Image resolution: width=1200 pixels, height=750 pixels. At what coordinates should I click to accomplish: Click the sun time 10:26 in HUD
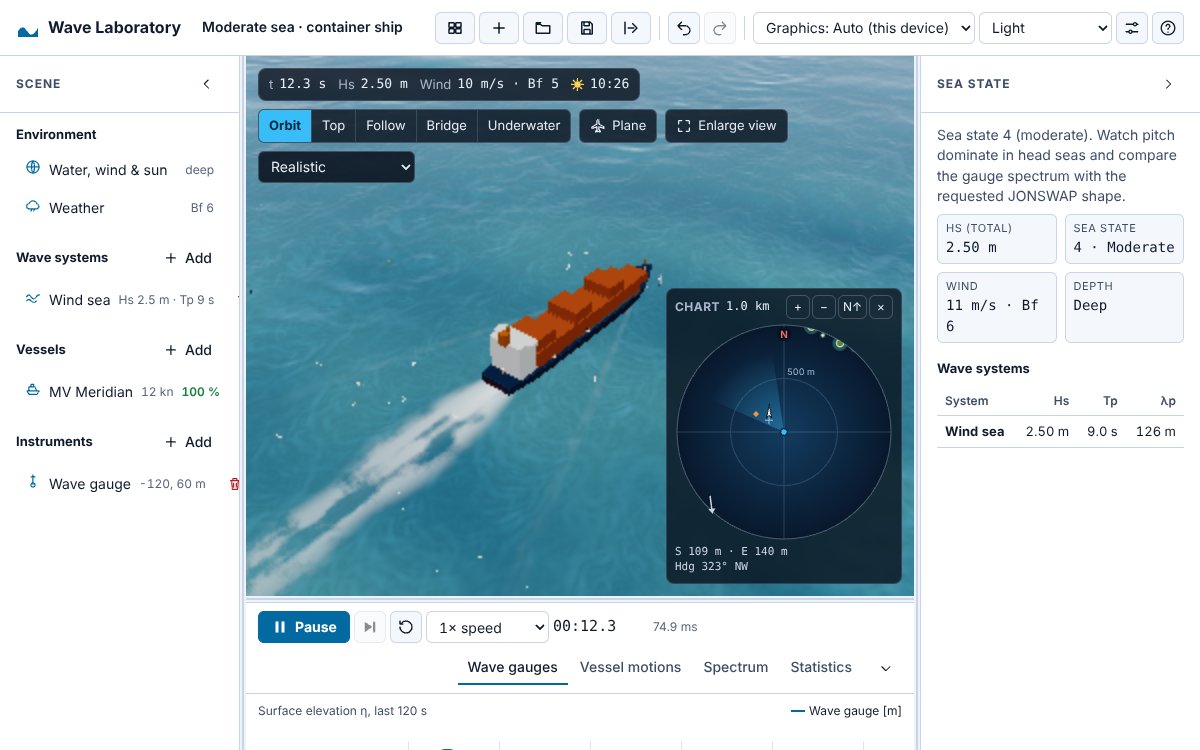[x=600, y=84]
